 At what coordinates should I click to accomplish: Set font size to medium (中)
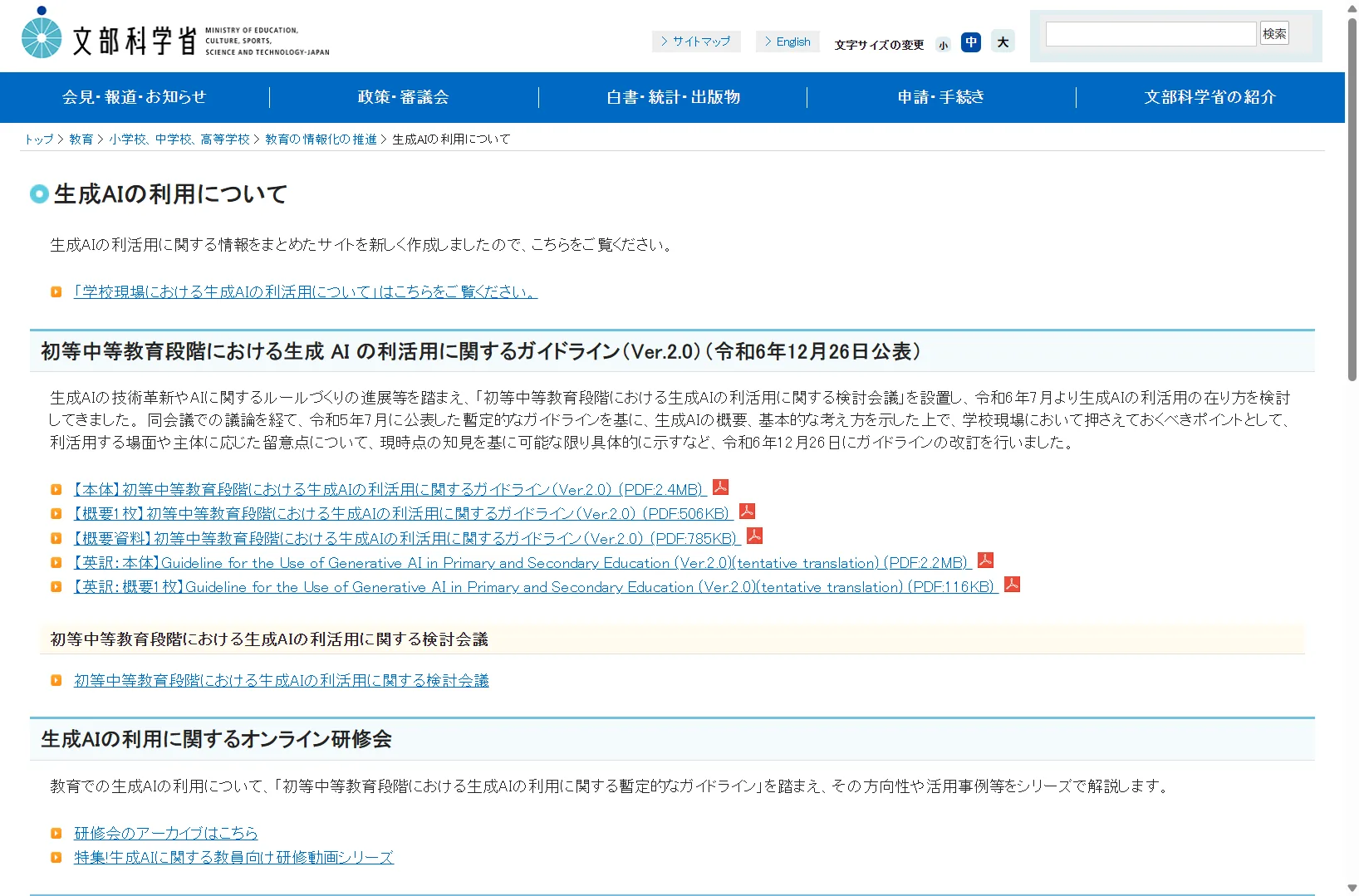click(x=971, y=42)
